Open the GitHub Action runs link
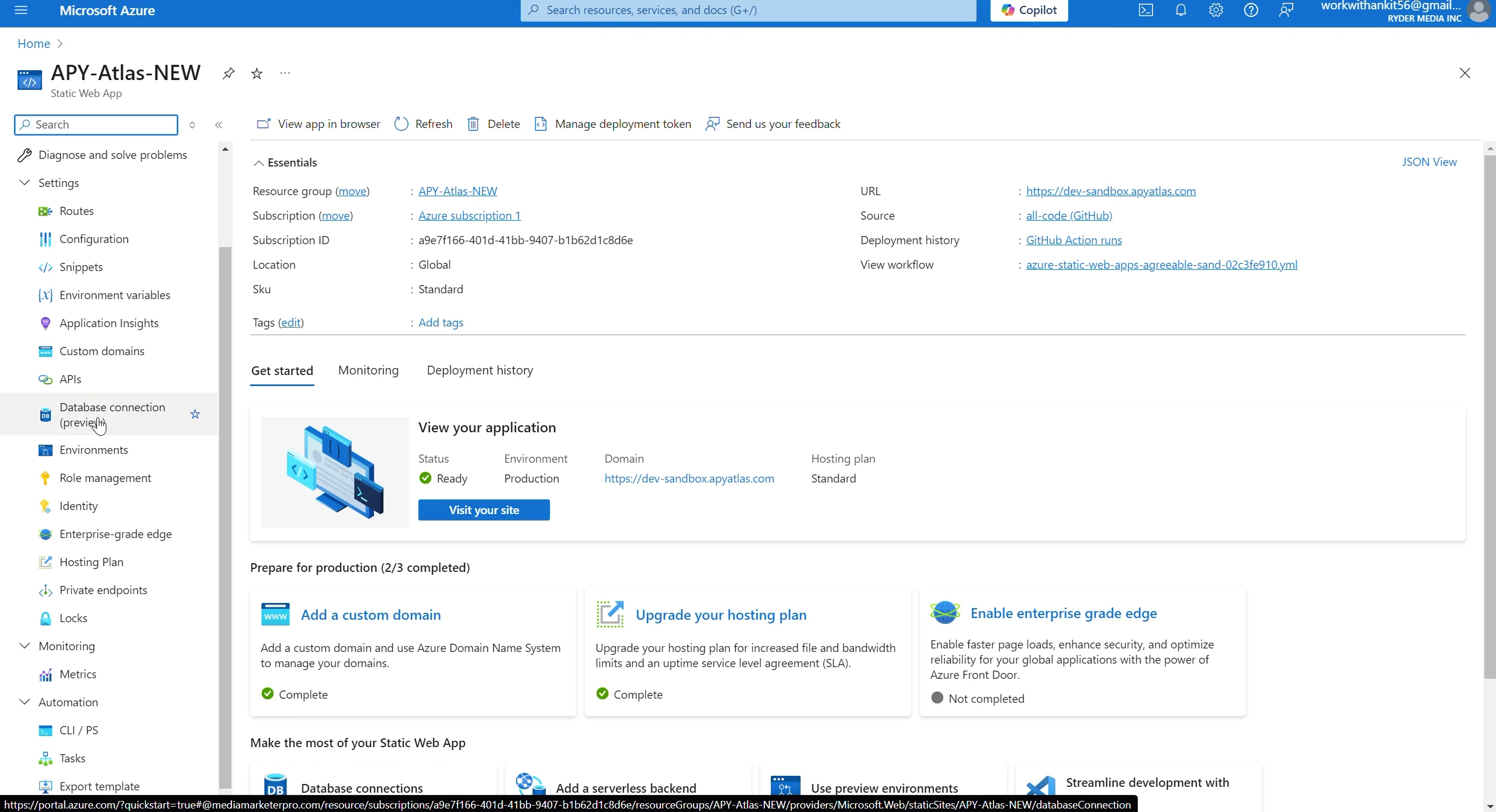This screenshot has height=812, width=1496. pos(1074,240)
